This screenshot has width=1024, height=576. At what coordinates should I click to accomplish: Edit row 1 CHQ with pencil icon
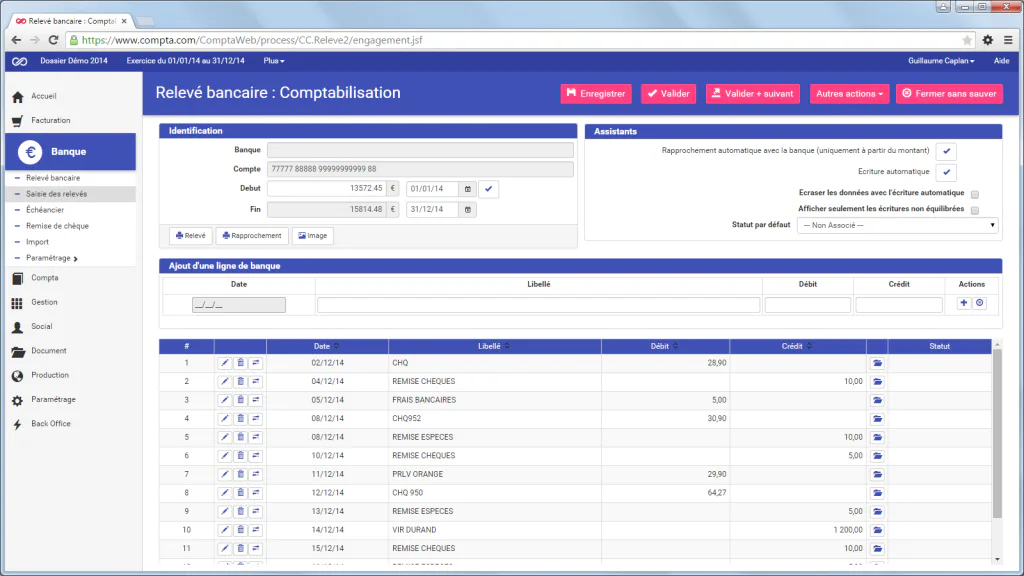coord(225,362)
